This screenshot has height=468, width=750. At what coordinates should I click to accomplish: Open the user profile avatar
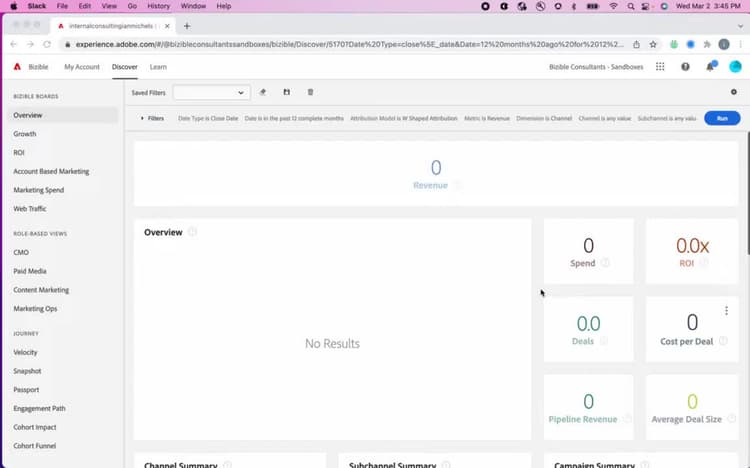(735, 67)
